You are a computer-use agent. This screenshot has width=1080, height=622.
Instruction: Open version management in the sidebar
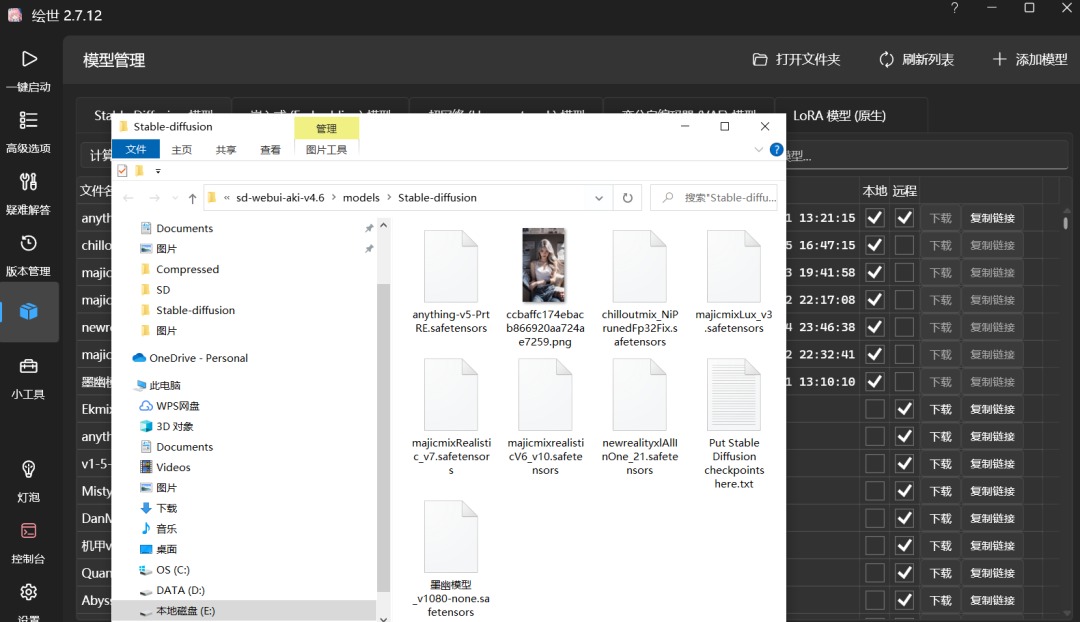(28, 255)
